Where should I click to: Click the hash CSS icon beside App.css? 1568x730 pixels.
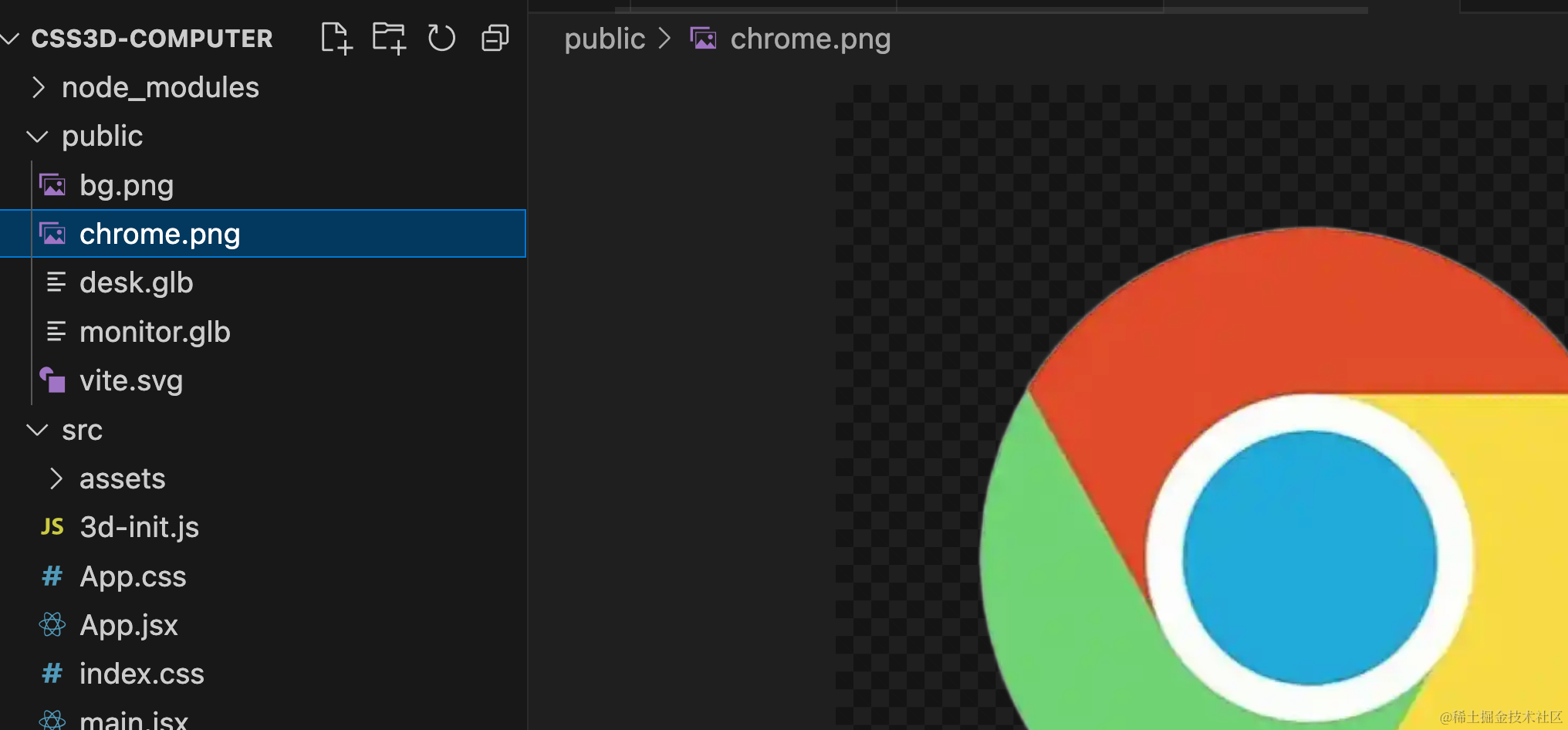coord(52,576)
